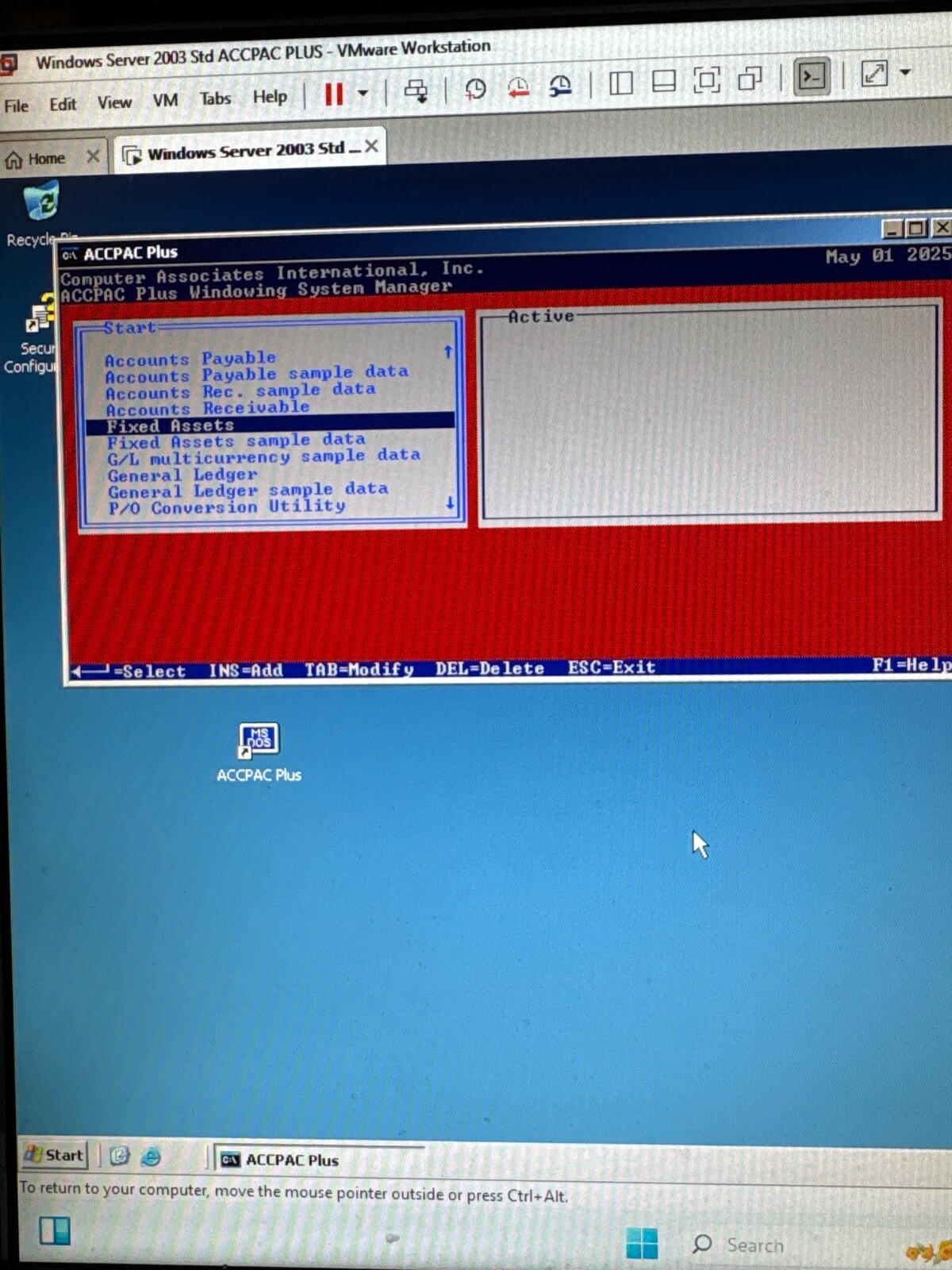
Task: Click ESC=Exit in the key bar
Action: [x=612, y=668]
